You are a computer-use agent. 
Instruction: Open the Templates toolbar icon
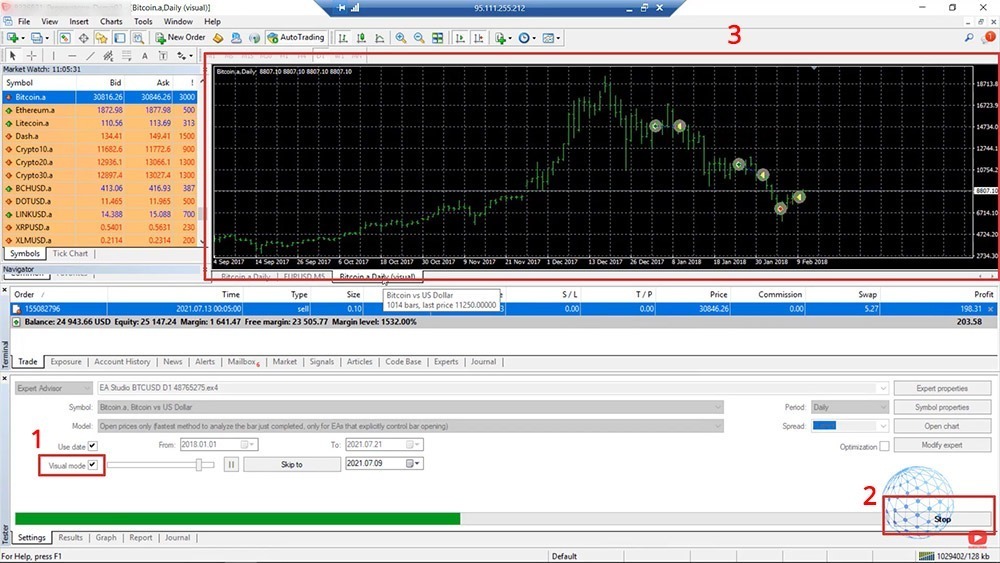click(550, 38)
